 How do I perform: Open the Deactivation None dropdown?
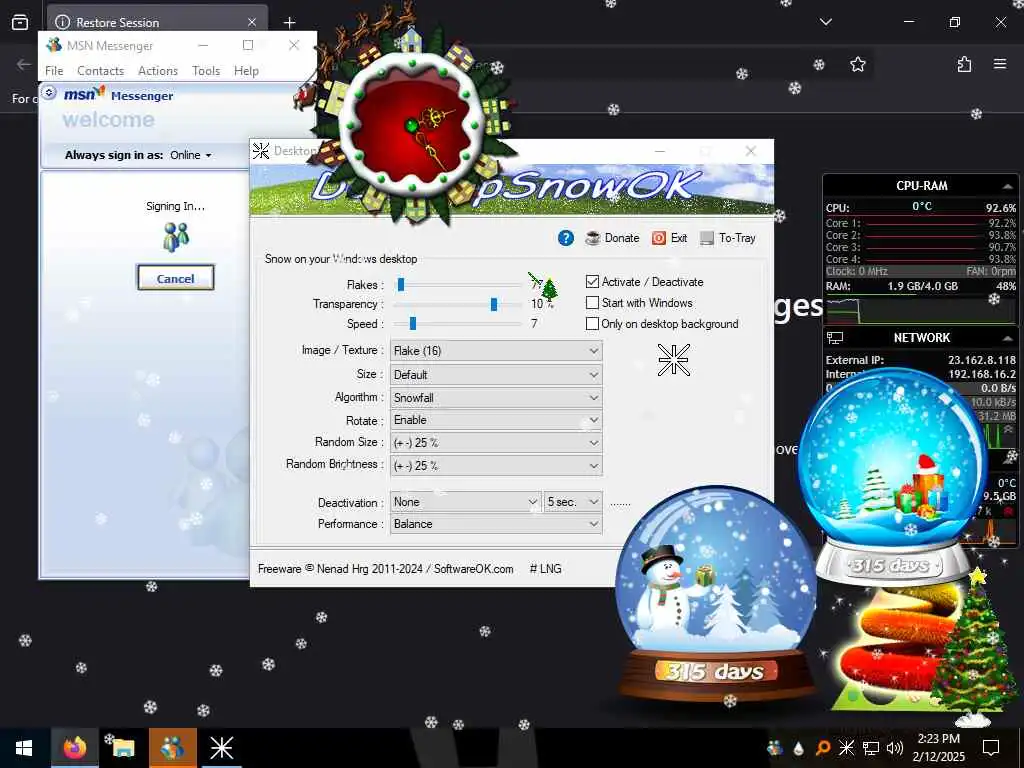pos(466,502)
